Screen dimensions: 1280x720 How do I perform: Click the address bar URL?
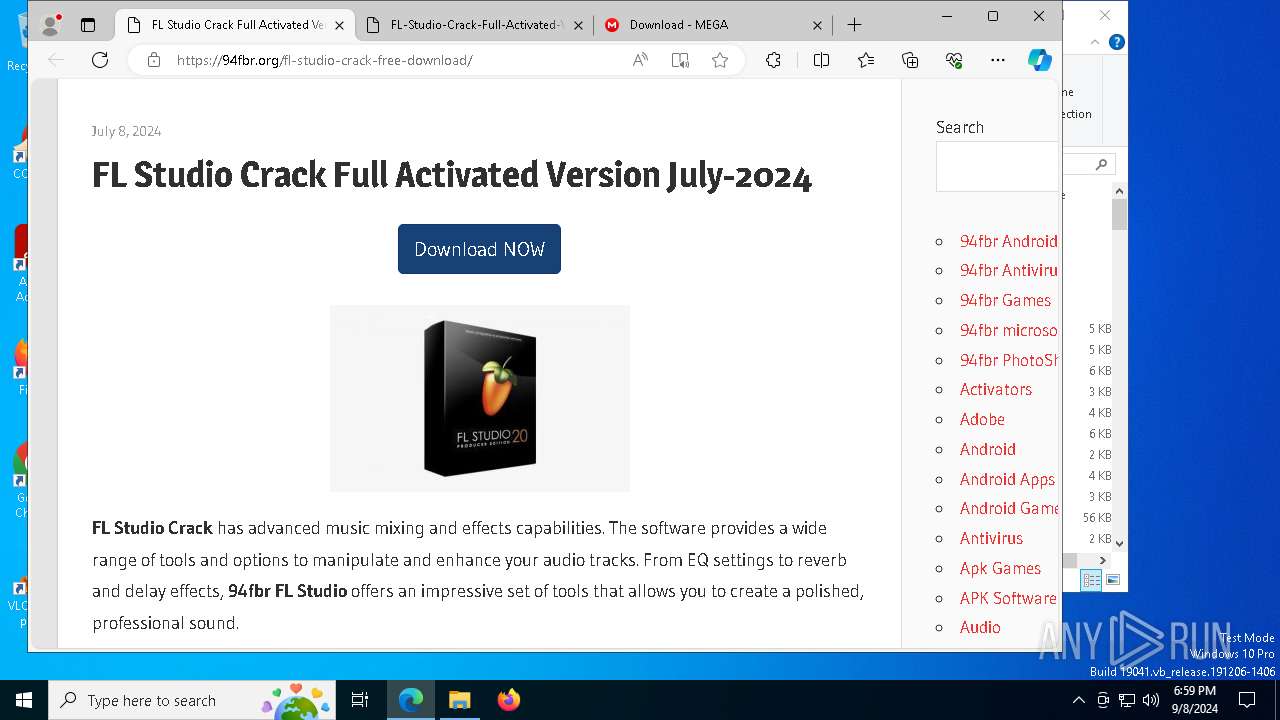[324, 60]
